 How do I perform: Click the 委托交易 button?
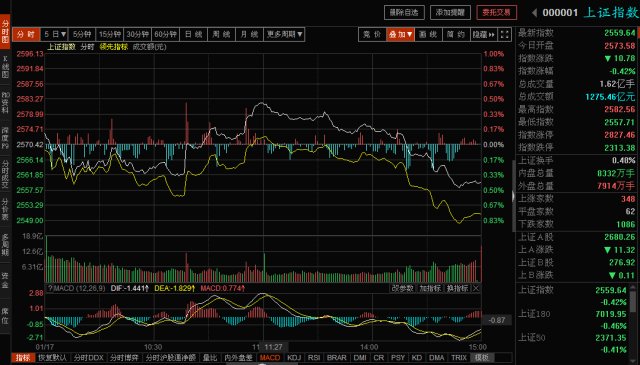click(x=496, y=12)
